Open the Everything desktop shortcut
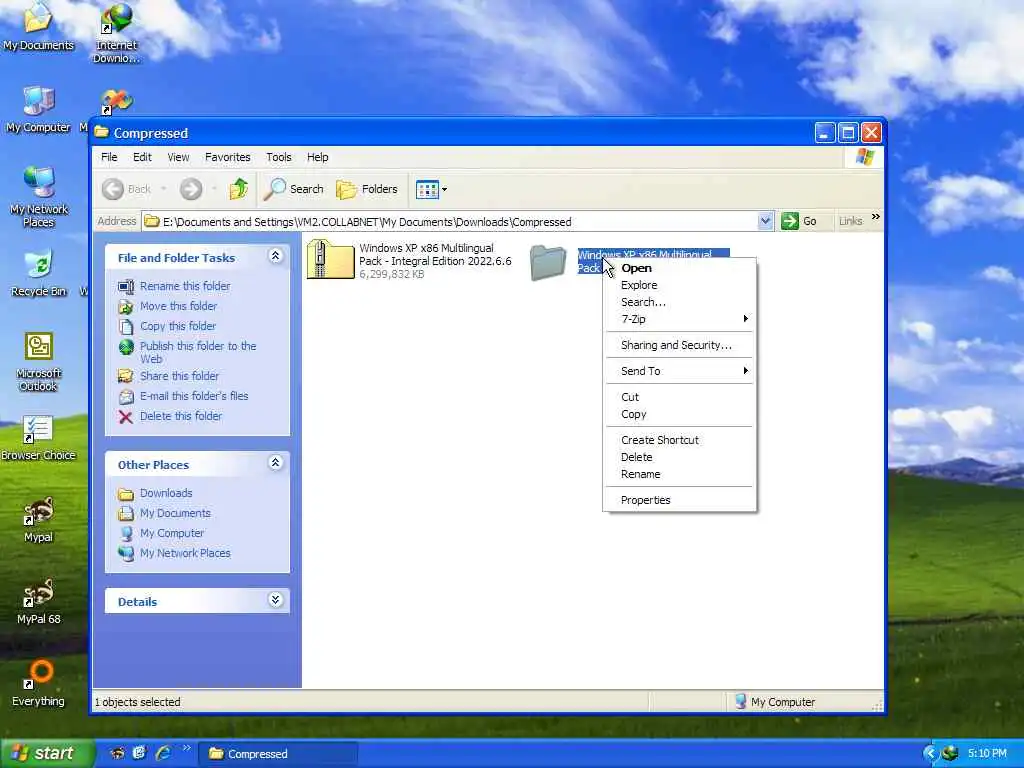 [x=39, y=683]
